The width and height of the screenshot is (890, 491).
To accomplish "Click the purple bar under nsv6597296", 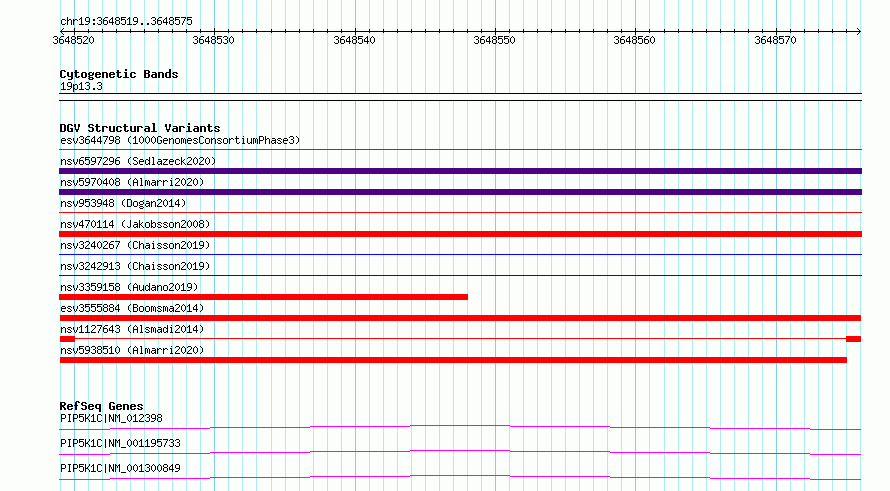I will coord(460,171).
